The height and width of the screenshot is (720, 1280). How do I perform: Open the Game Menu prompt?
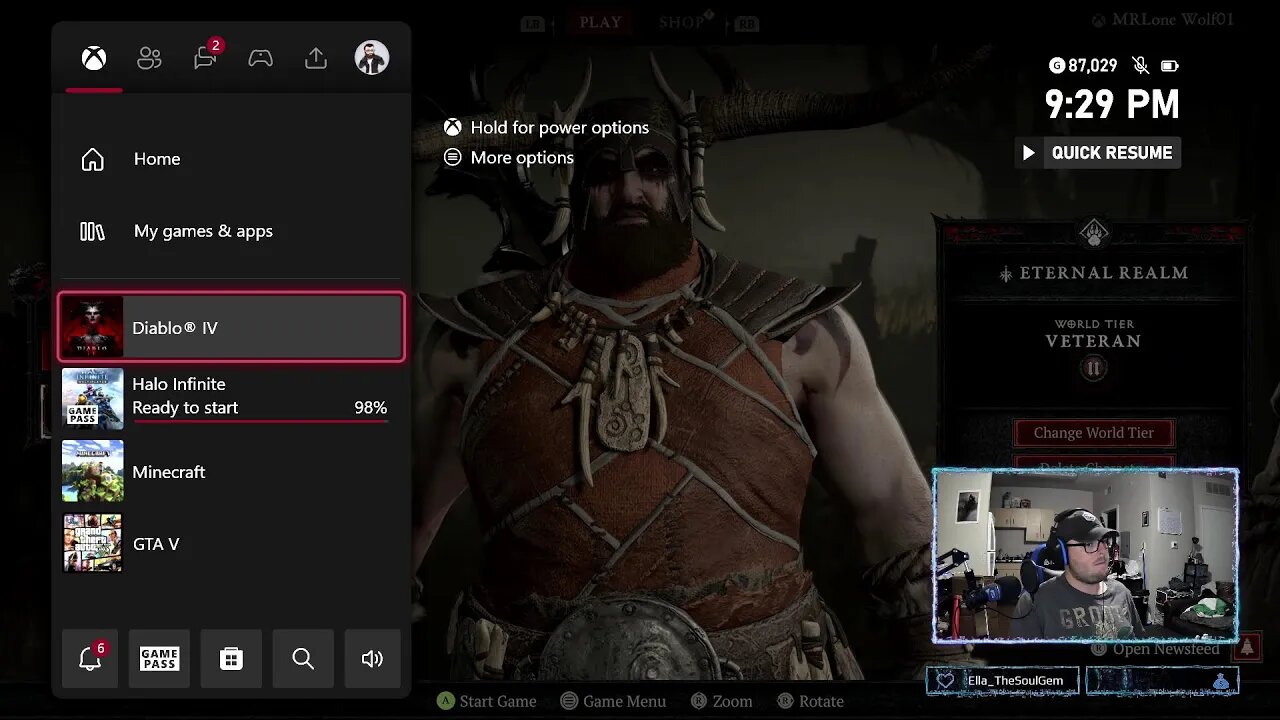tap(613, 701)
